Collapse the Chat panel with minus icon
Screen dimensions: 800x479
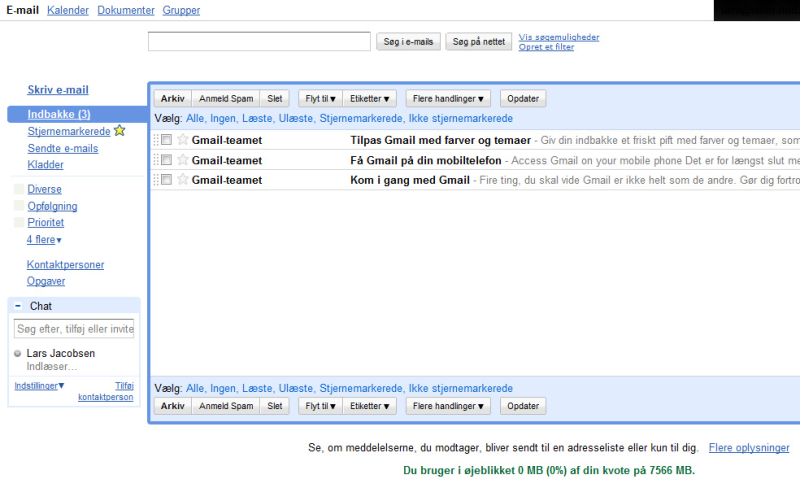18,306
